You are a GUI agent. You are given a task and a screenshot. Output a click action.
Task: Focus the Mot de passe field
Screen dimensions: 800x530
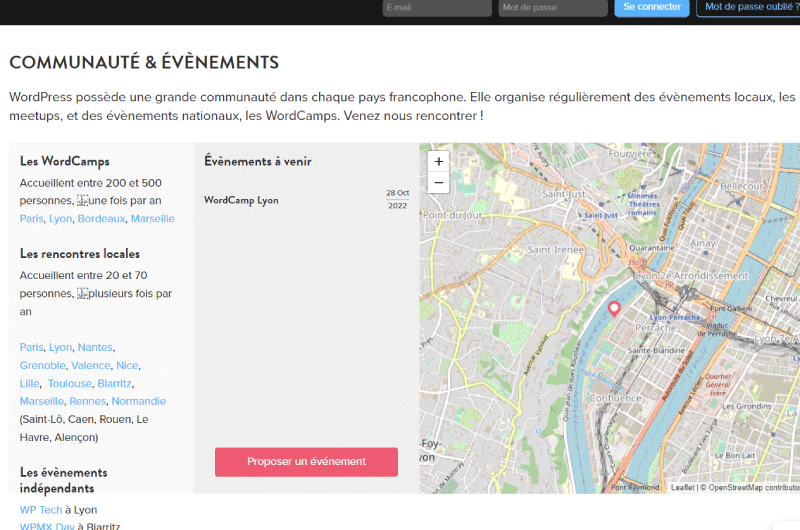553,8
